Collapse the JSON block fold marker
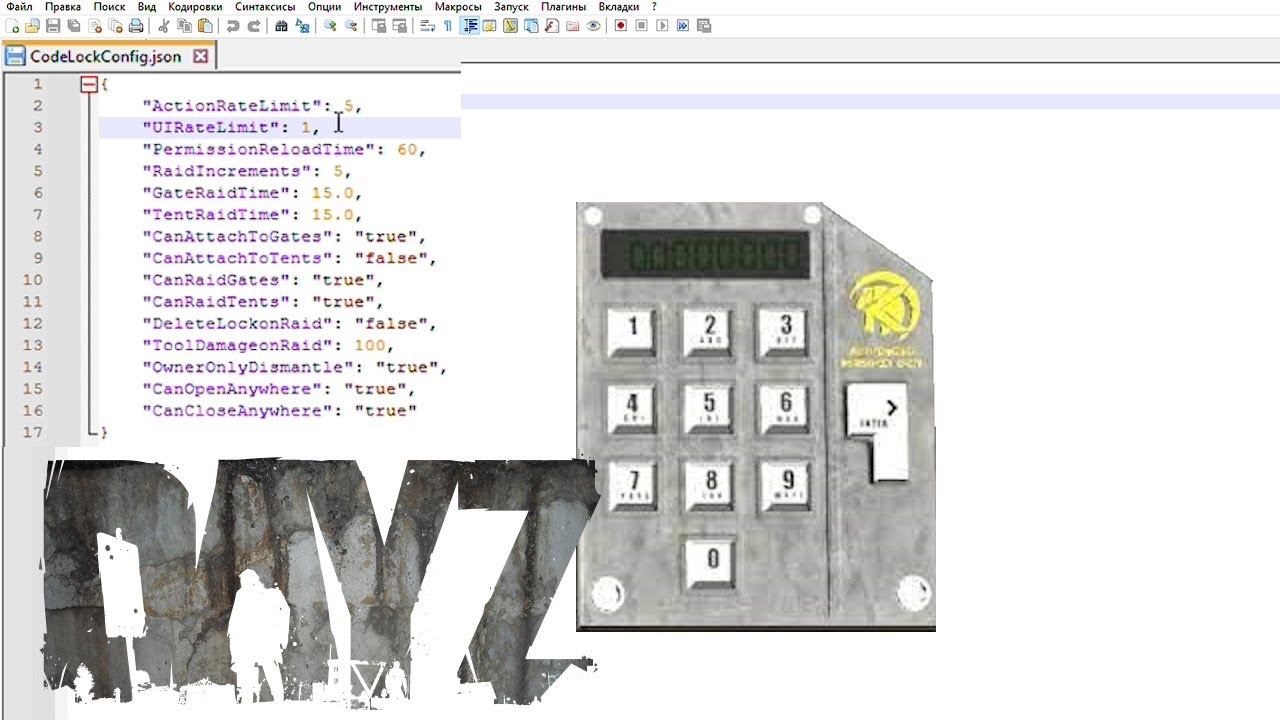Screen dimensions: 1280x720 (x=89, y=85)
